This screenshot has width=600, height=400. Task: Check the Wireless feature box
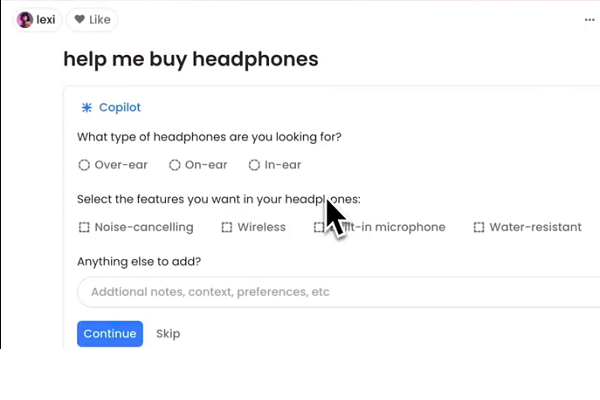click(227, 227)
